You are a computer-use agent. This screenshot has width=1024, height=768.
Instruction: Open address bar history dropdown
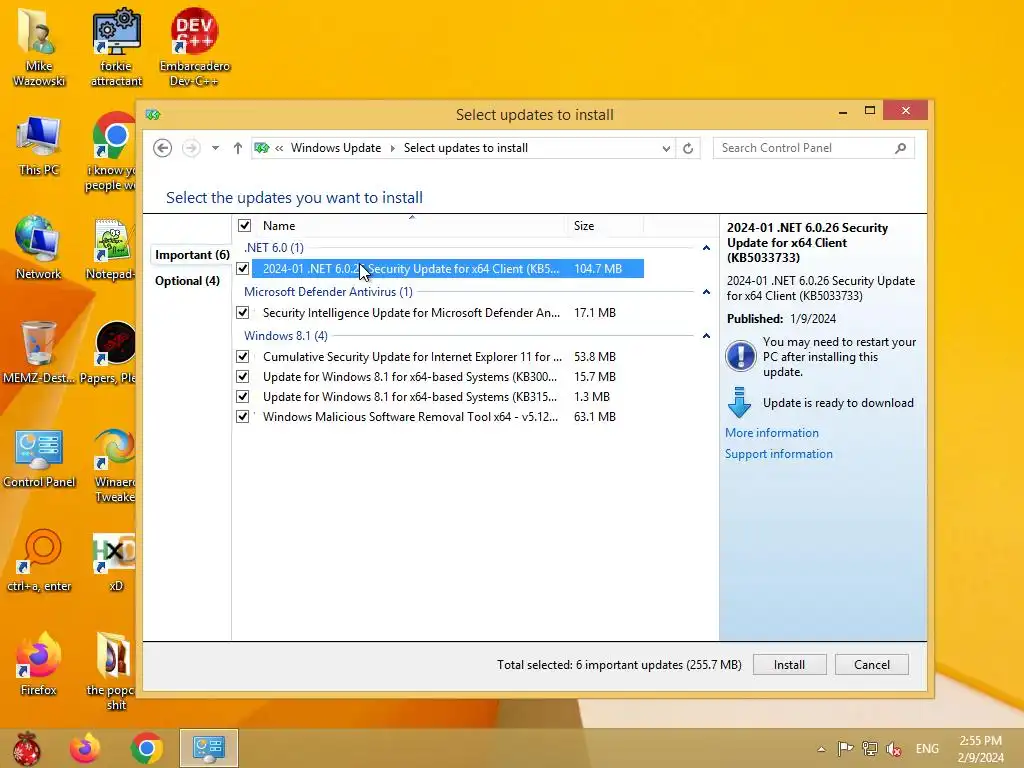(665, 148)
